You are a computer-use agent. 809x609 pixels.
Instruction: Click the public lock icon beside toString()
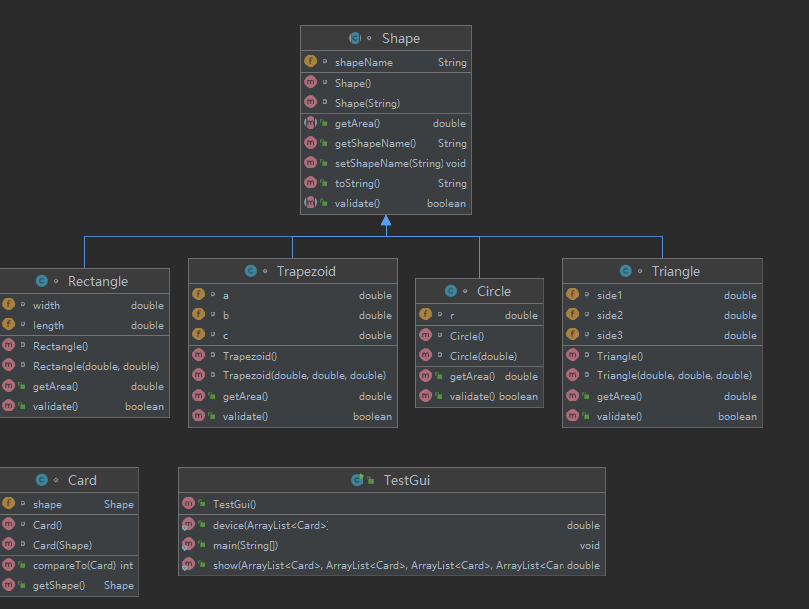click(x=324, y=183)
